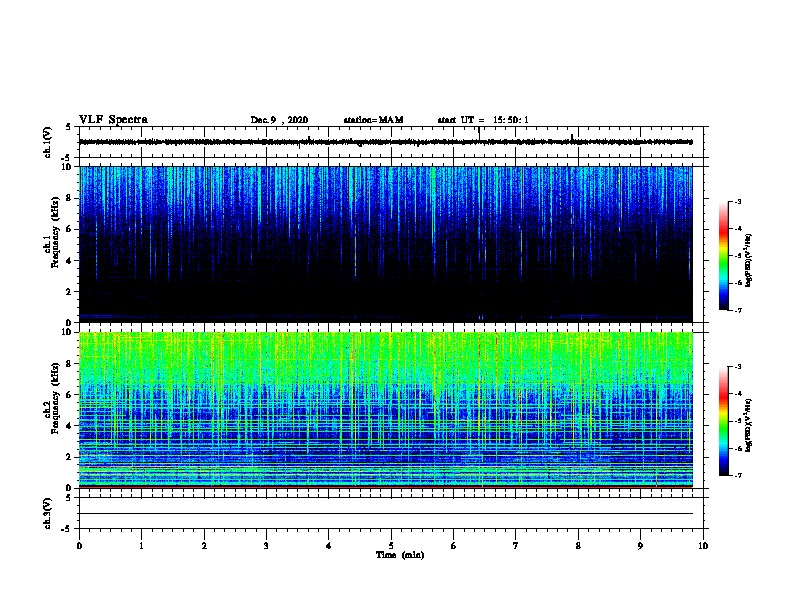792x612 pixels.
Task: Click the ch.1 colorbar log(PSD) unit label
Action: [x=748, y=260]
